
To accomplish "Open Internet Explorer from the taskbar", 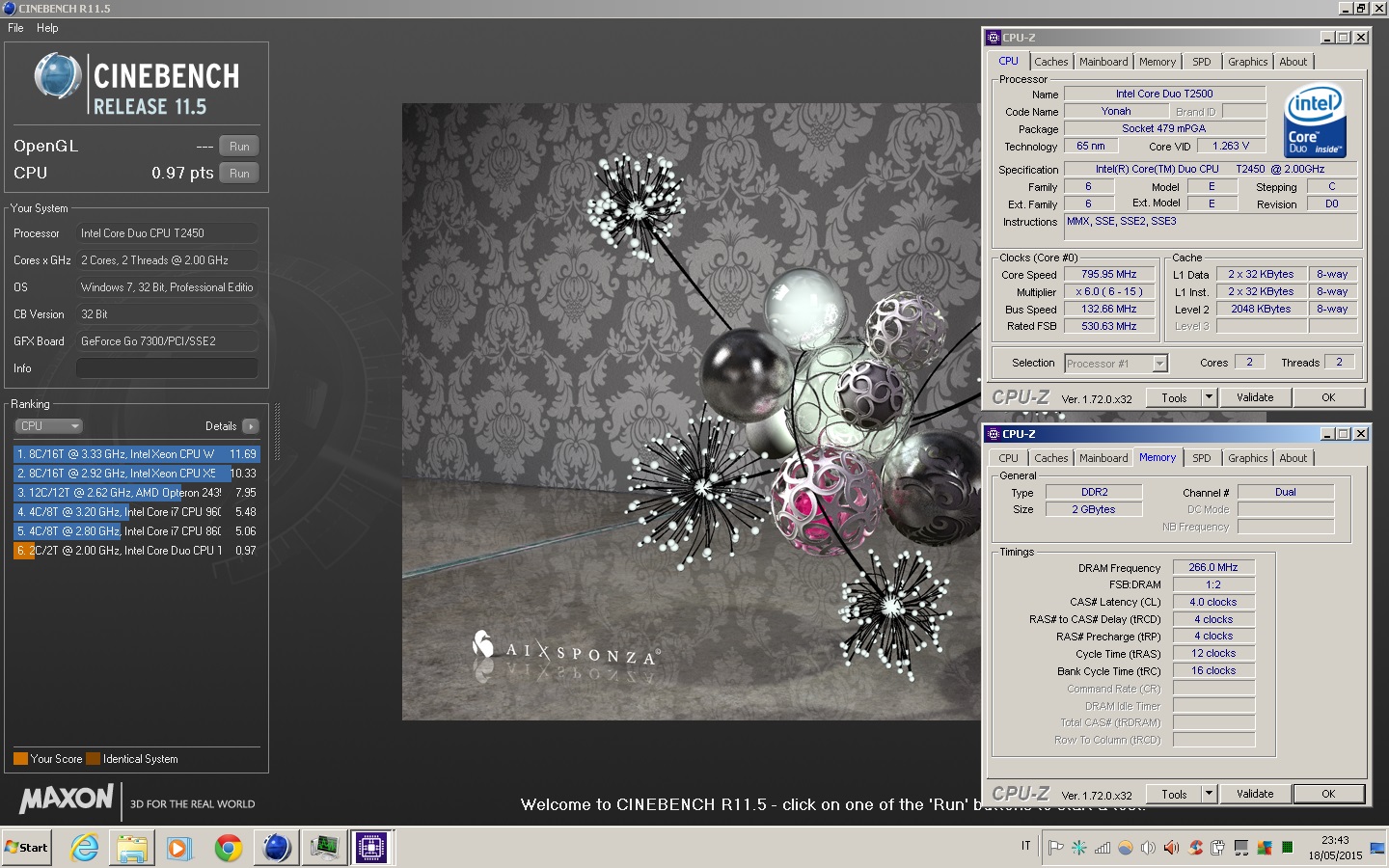I will coord(85,848).
